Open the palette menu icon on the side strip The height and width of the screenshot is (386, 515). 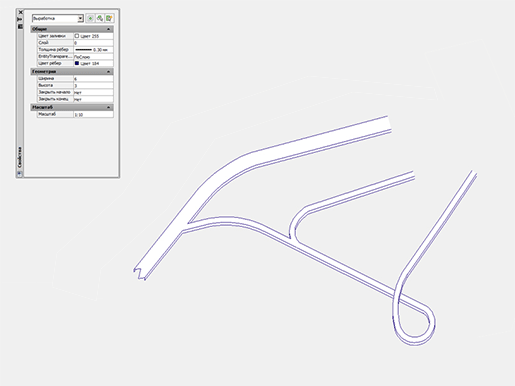coord(20,26)
